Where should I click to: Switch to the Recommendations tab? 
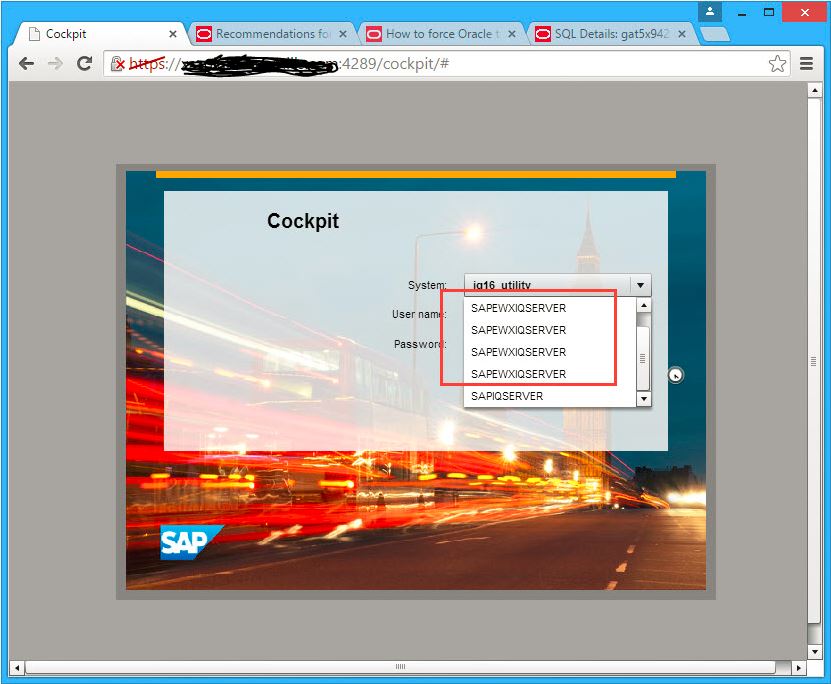[271, 34]
